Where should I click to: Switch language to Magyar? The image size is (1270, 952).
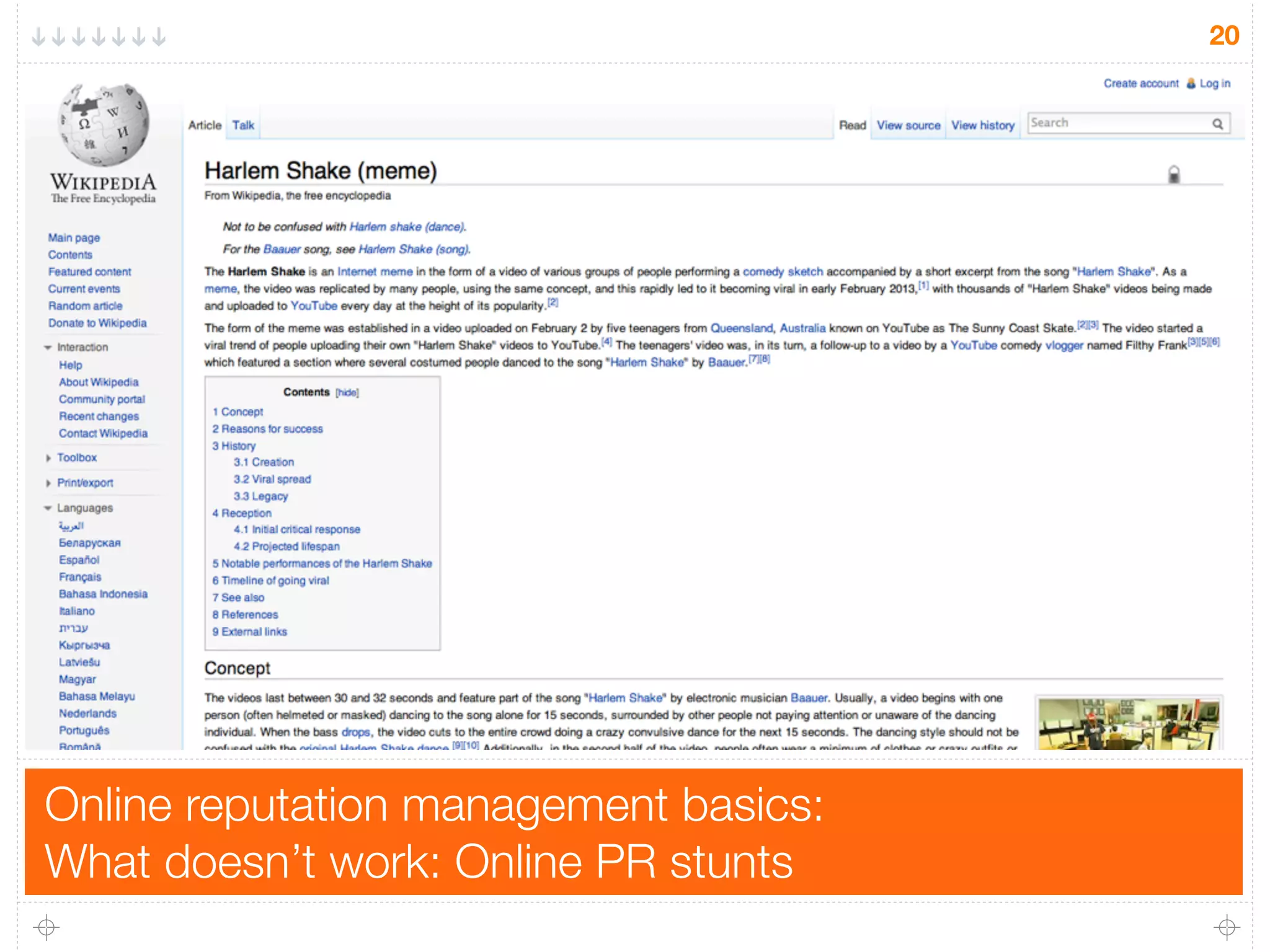78,679
